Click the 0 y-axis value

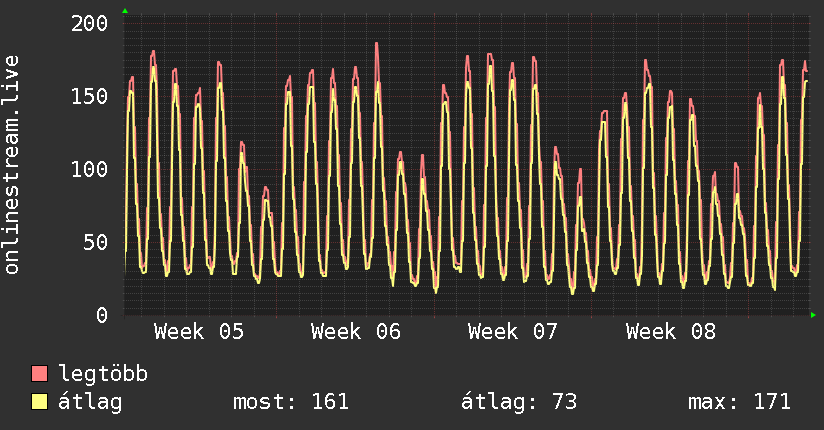click(x=102, y=315)
